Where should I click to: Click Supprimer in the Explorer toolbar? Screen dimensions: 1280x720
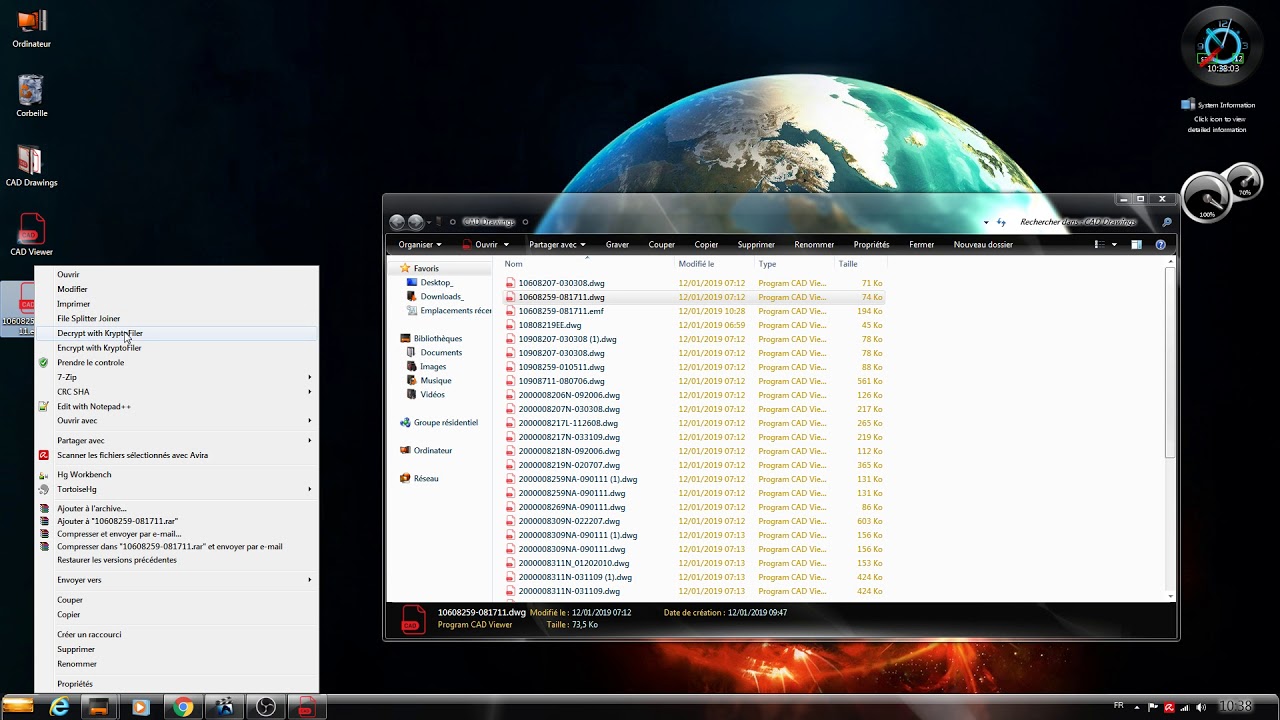[x=756, y=244]
